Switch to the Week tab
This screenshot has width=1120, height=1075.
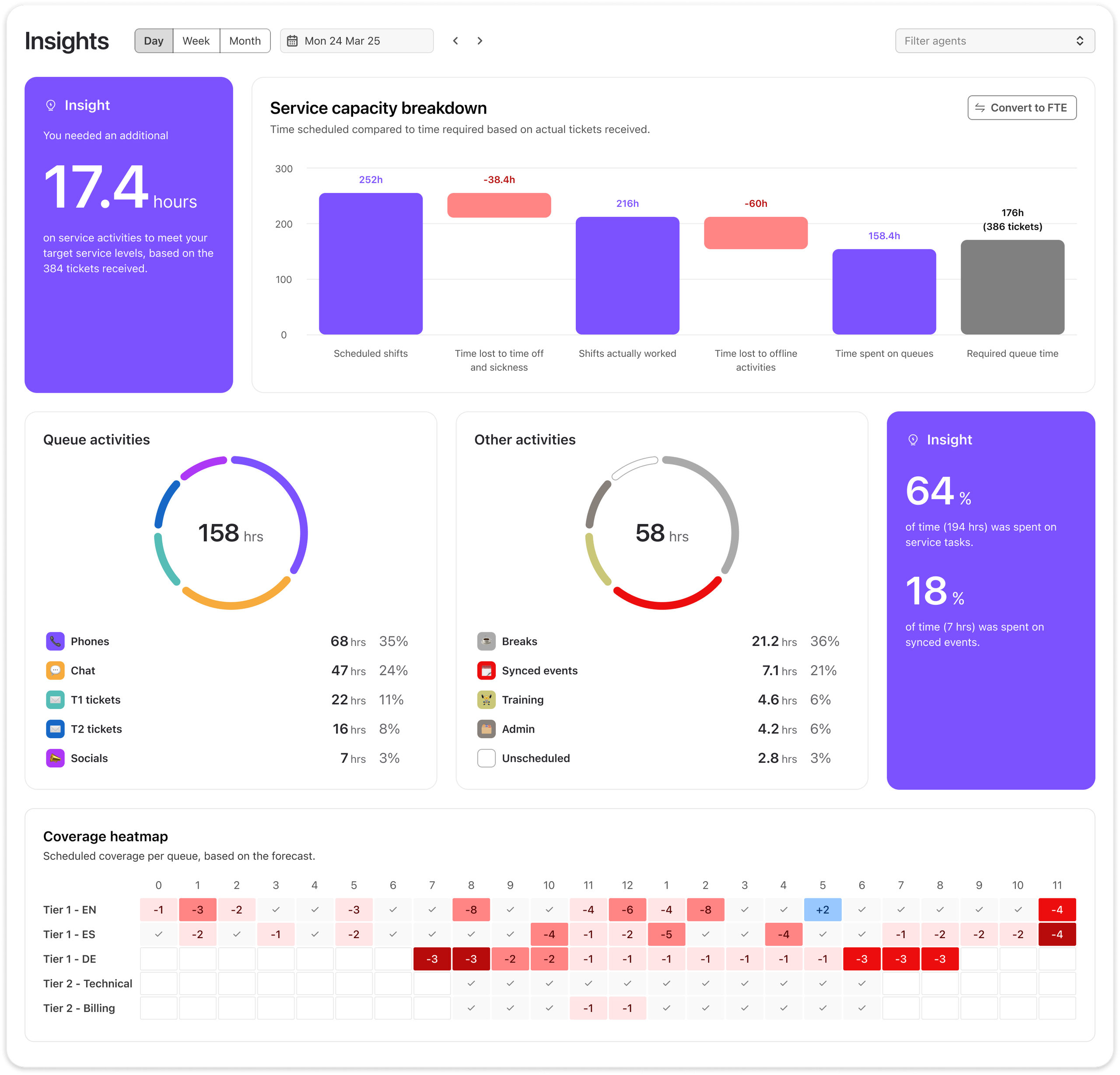[196, 41]
